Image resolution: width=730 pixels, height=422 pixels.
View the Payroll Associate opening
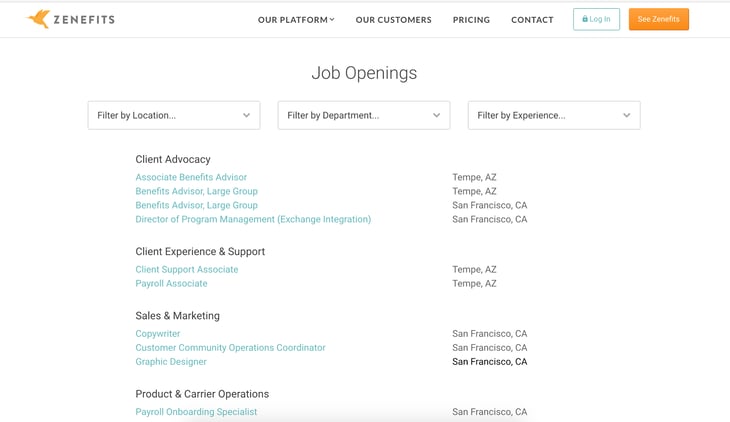171,284
